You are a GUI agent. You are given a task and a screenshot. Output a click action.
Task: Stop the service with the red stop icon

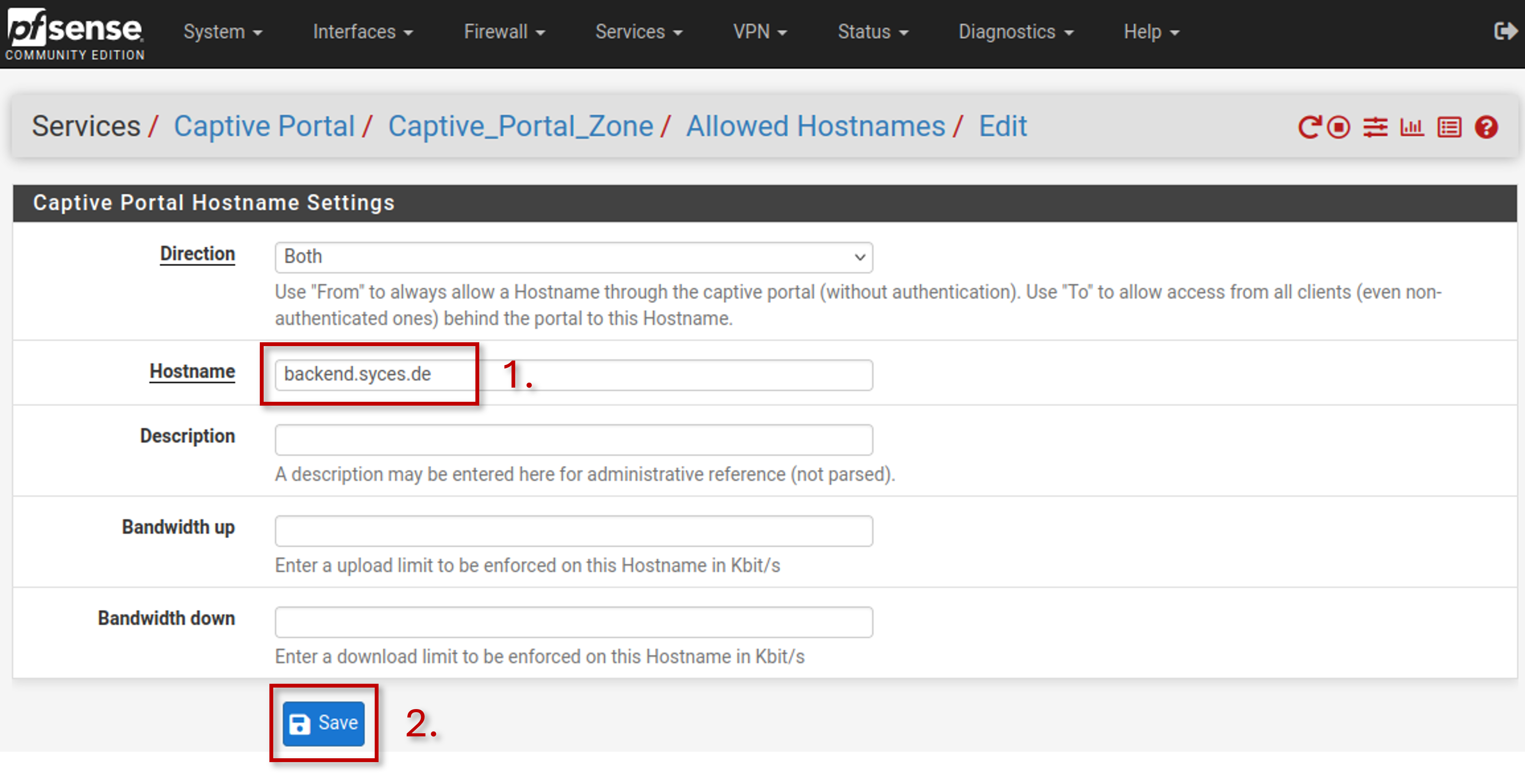click(x=1338, y=127)
